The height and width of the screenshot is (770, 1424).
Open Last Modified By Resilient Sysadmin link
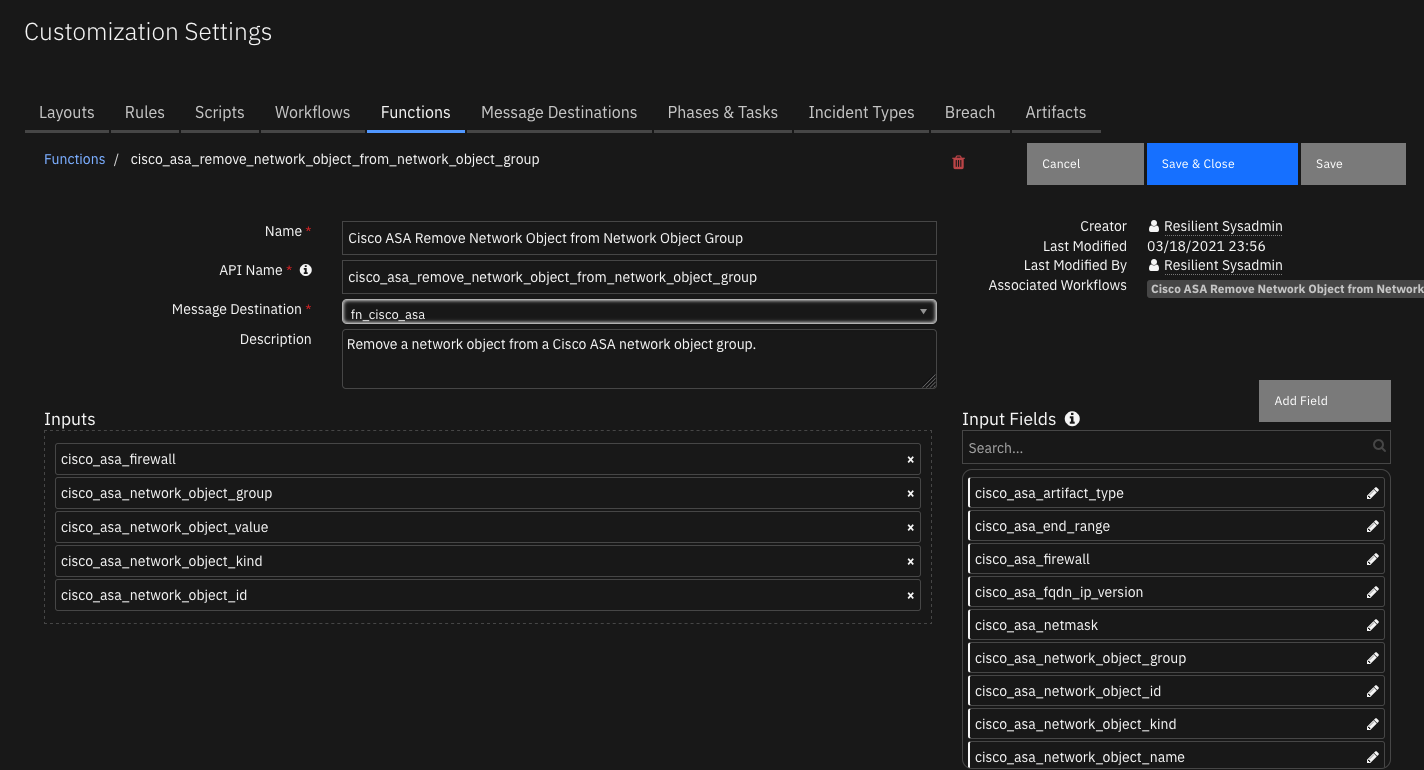(x=1223, y=266)
